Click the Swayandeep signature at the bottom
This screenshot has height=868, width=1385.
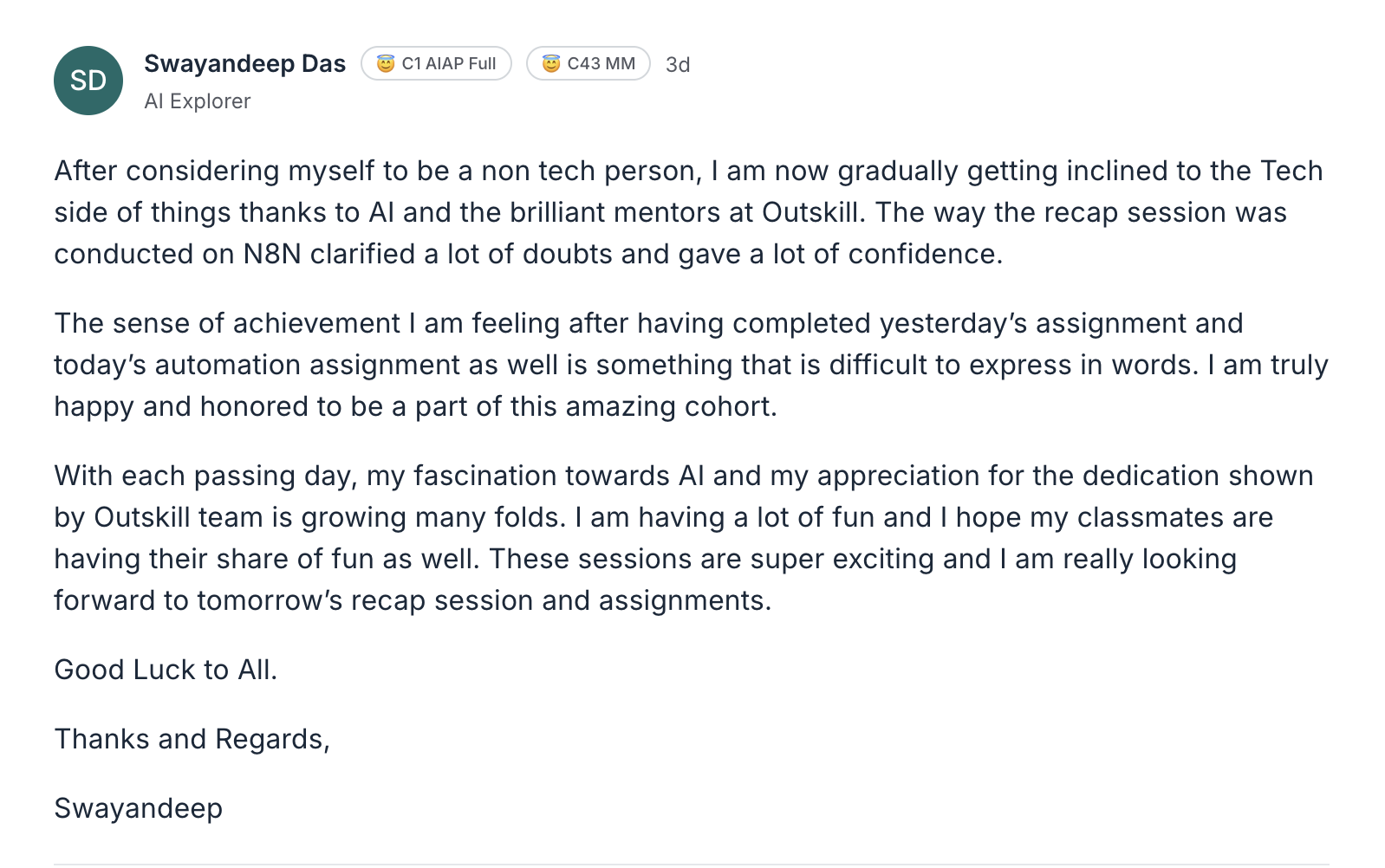point(139,808)
